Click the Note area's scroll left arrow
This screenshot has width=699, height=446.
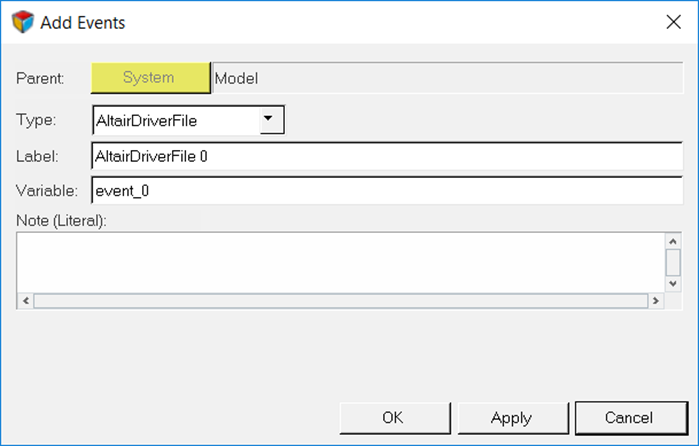[x=25, y=301]
